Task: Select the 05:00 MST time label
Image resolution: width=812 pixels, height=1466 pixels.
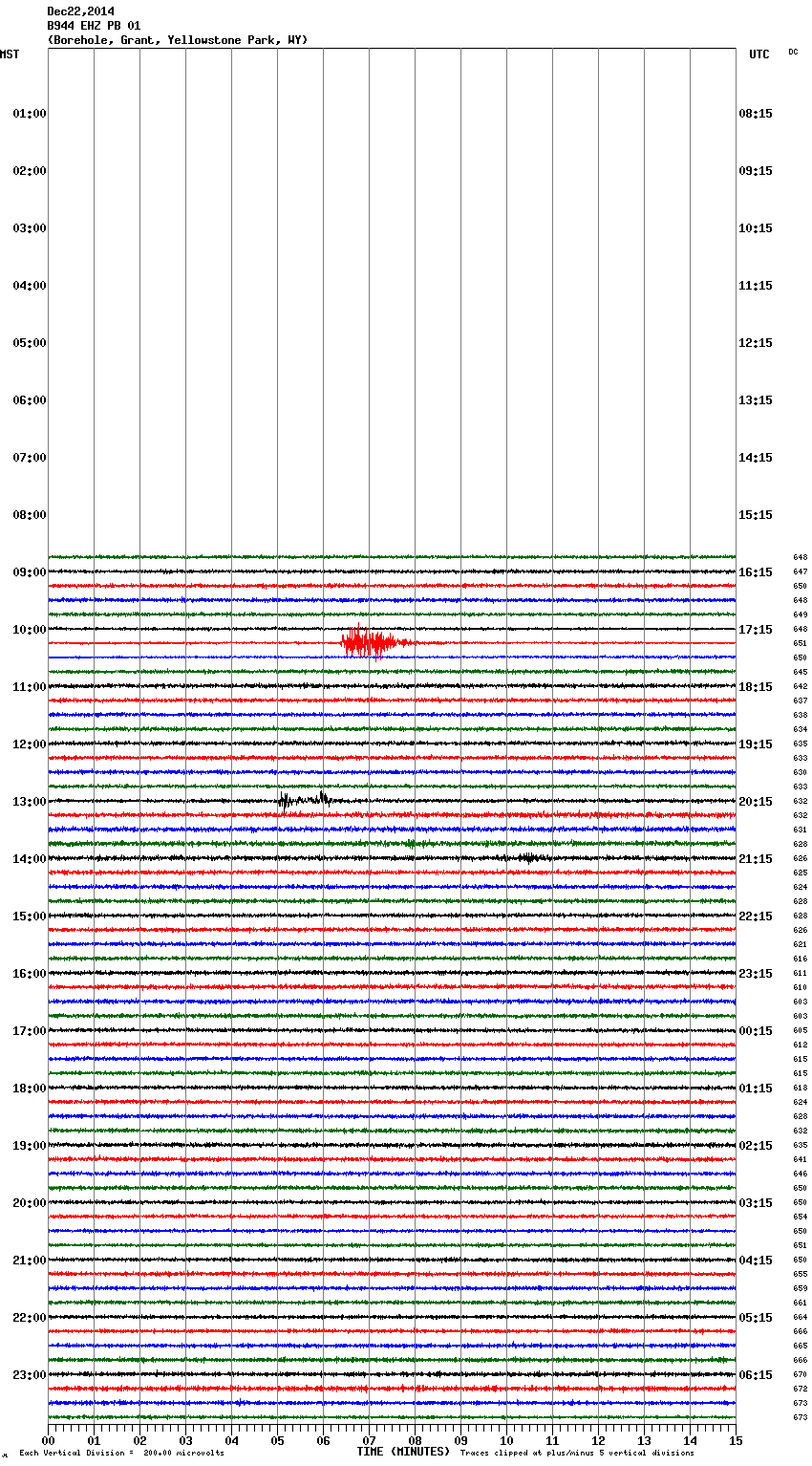Action: [30, 343]
